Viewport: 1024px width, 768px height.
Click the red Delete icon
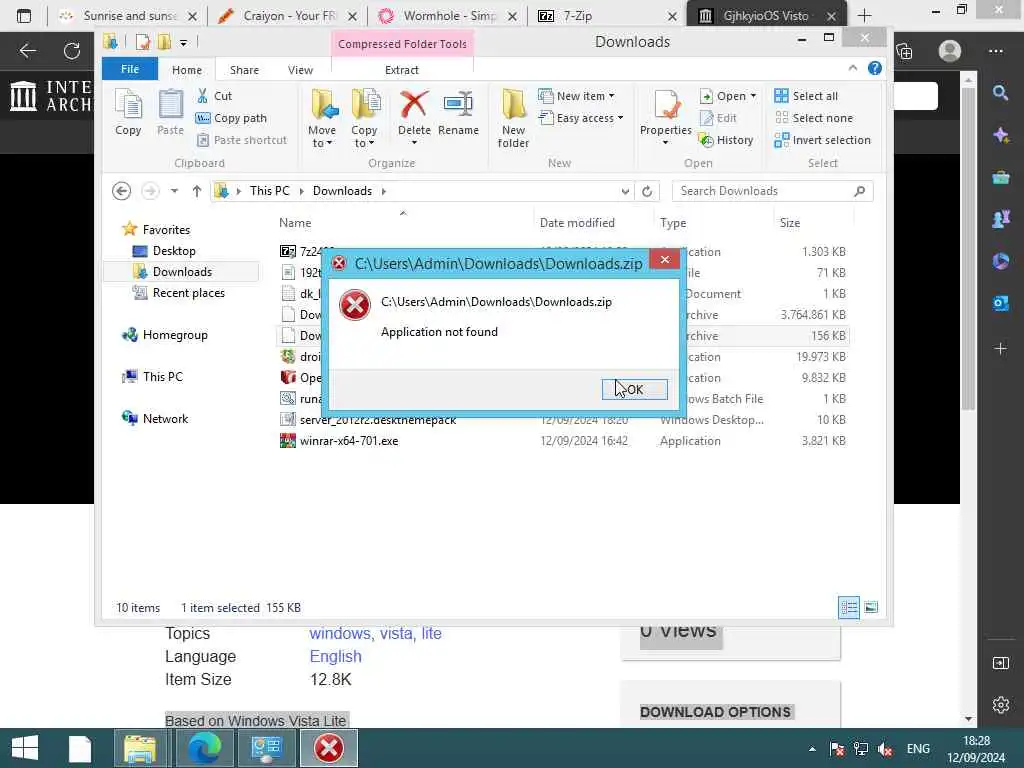[x=414, y=104]
